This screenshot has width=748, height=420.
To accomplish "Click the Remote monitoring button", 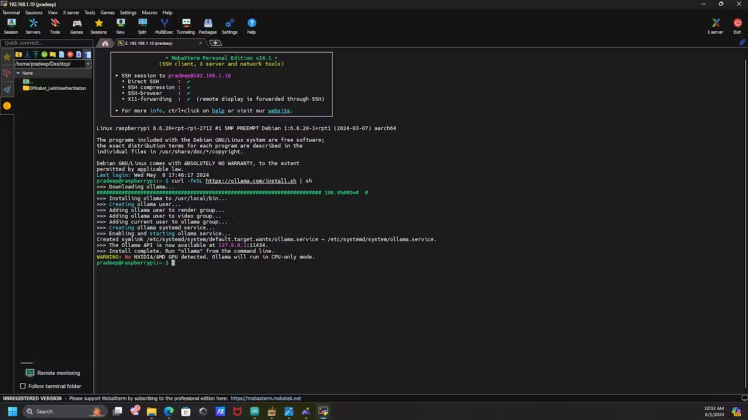I will pyautogui.click(x=52, y=373).
